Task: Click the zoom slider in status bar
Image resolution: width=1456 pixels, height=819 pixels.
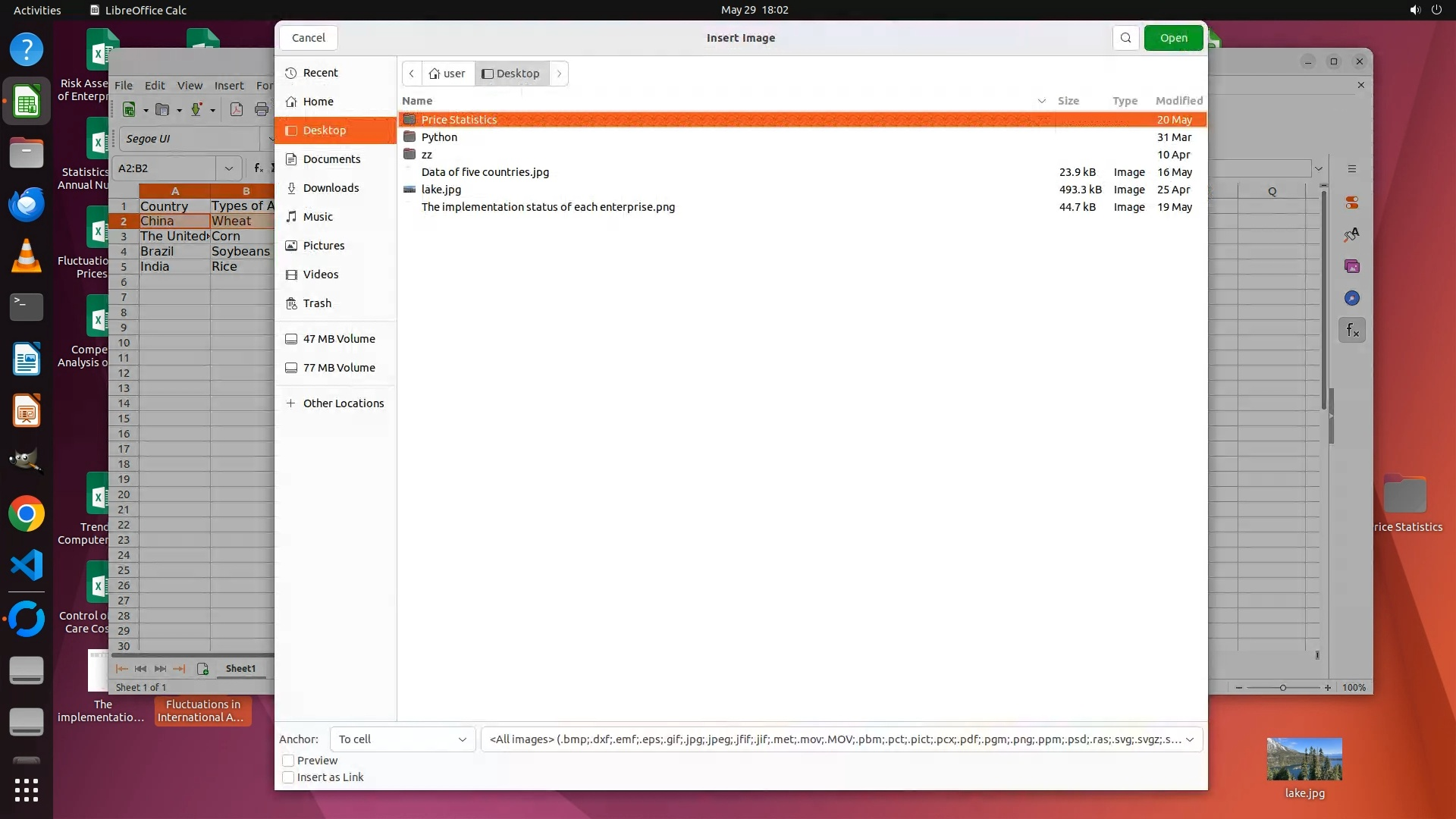Action: coord(1282,688)
